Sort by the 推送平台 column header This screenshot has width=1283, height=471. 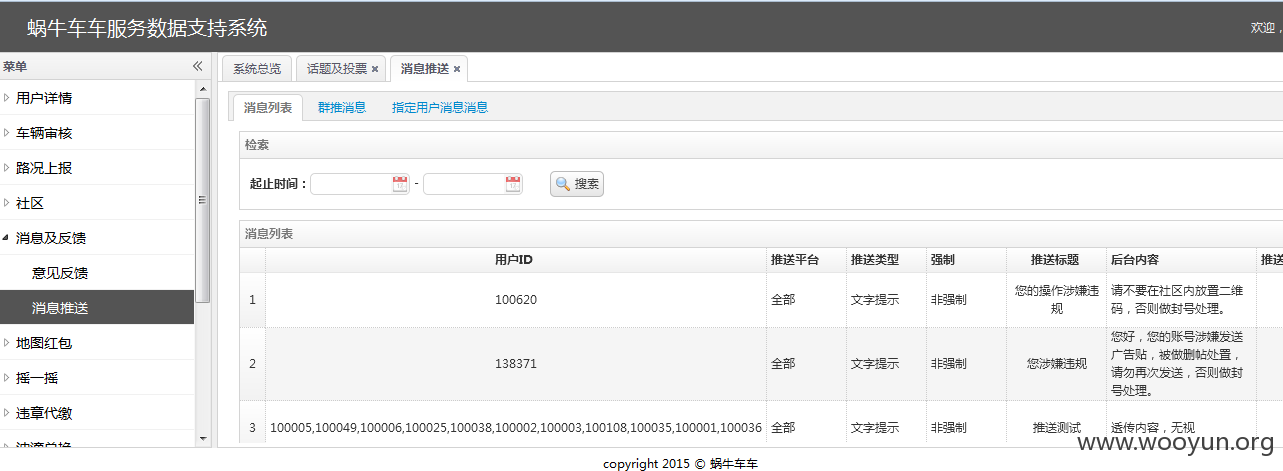coord(805,260)
